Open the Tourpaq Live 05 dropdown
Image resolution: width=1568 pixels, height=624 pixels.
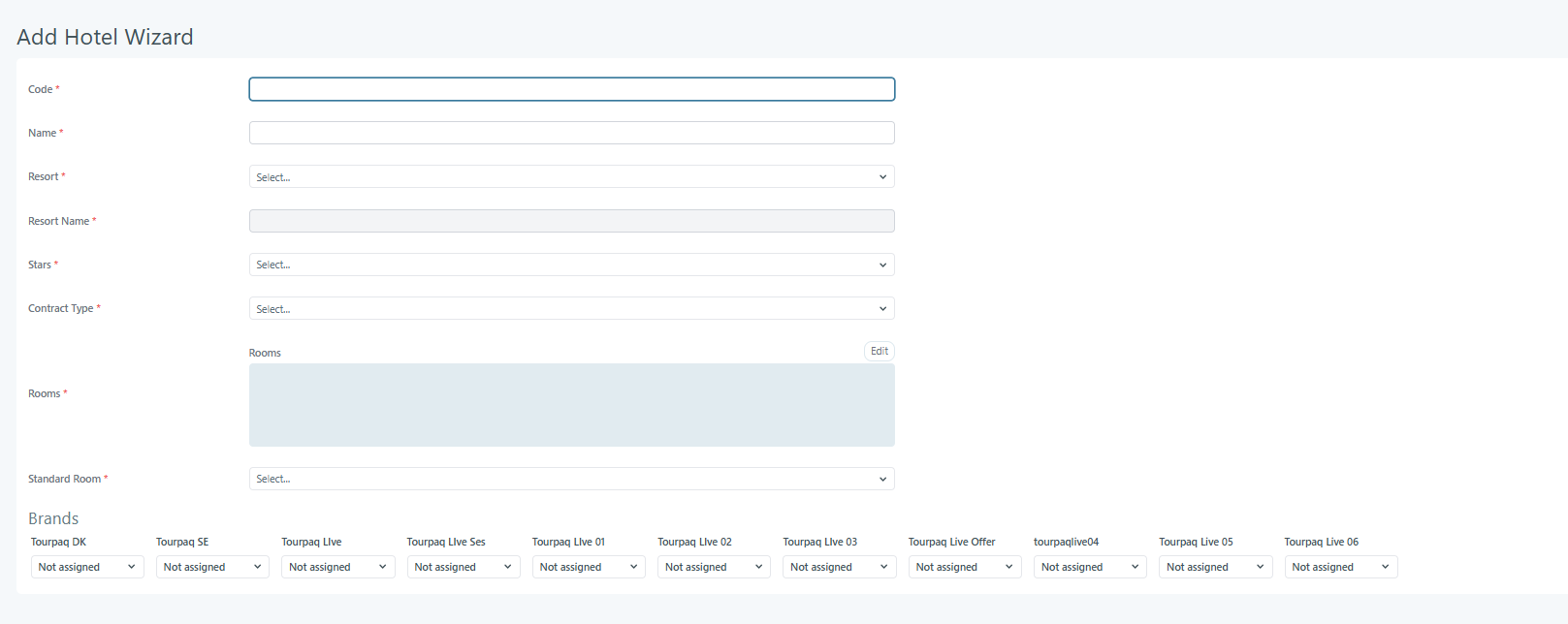(1215, 567)
